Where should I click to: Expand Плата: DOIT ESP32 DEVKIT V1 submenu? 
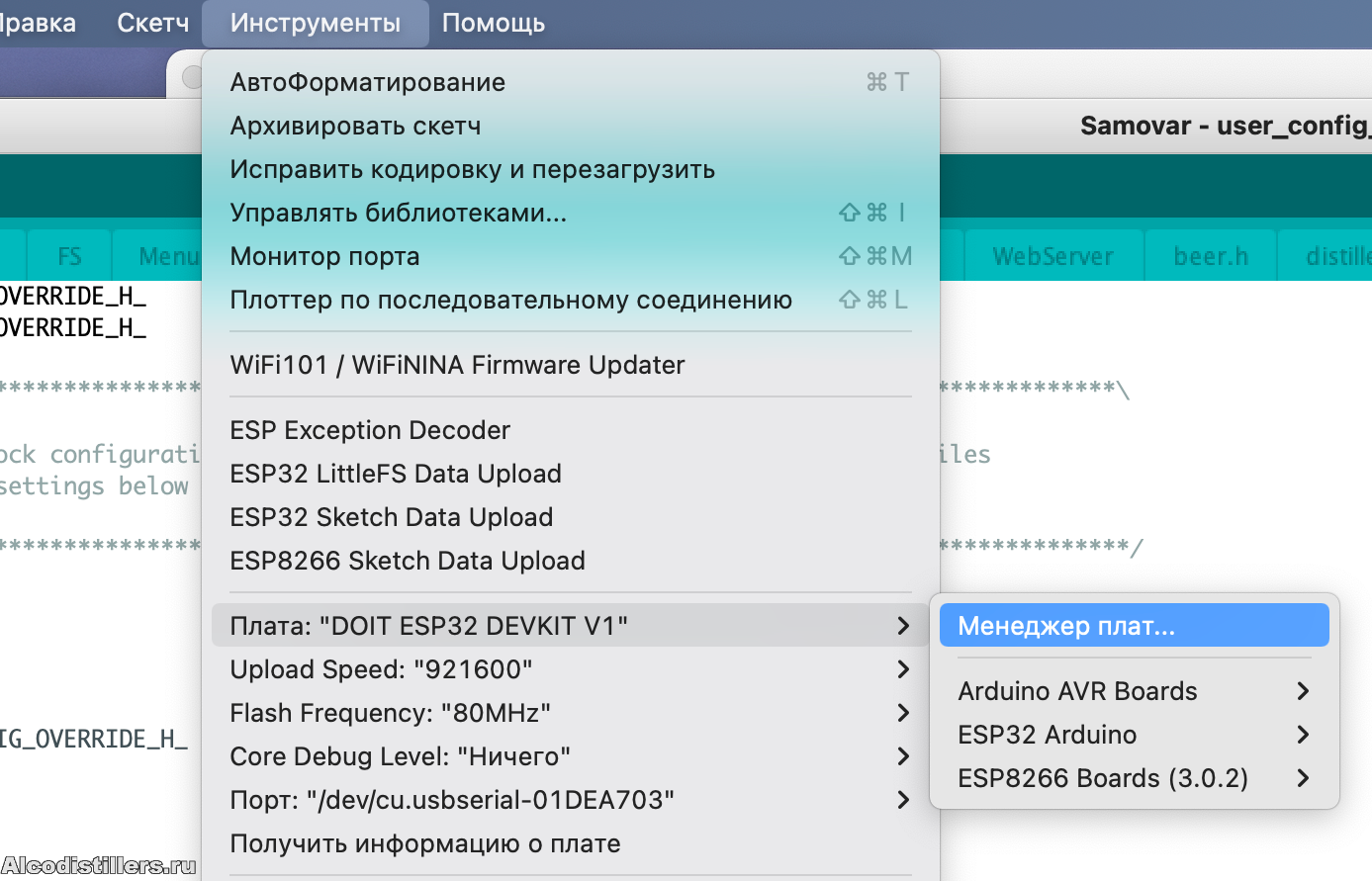coord(570,626)
